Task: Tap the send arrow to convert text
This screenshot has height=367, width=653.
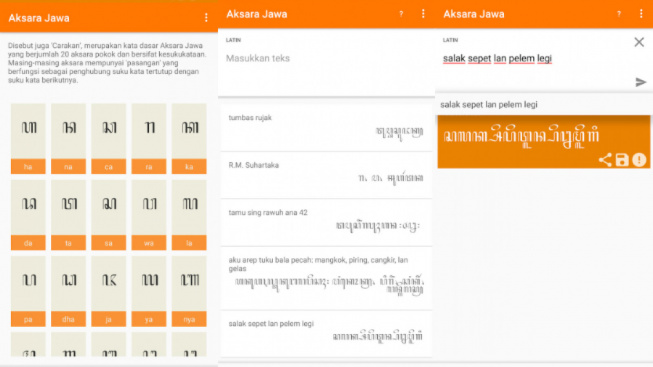Action: click(x=641, y=82)
